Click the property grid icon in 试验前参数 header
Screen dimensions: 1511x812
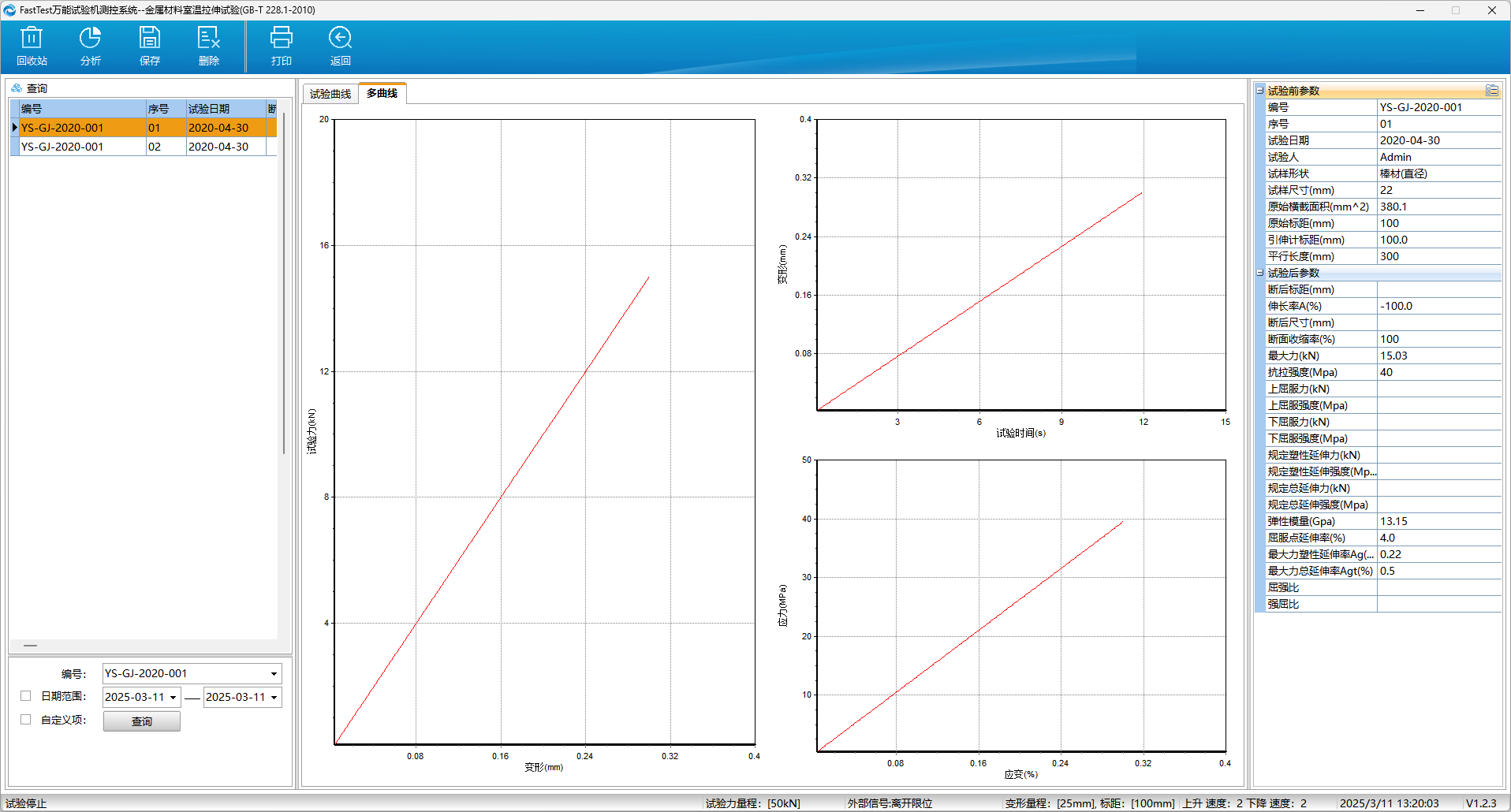tap(1492, 91)
